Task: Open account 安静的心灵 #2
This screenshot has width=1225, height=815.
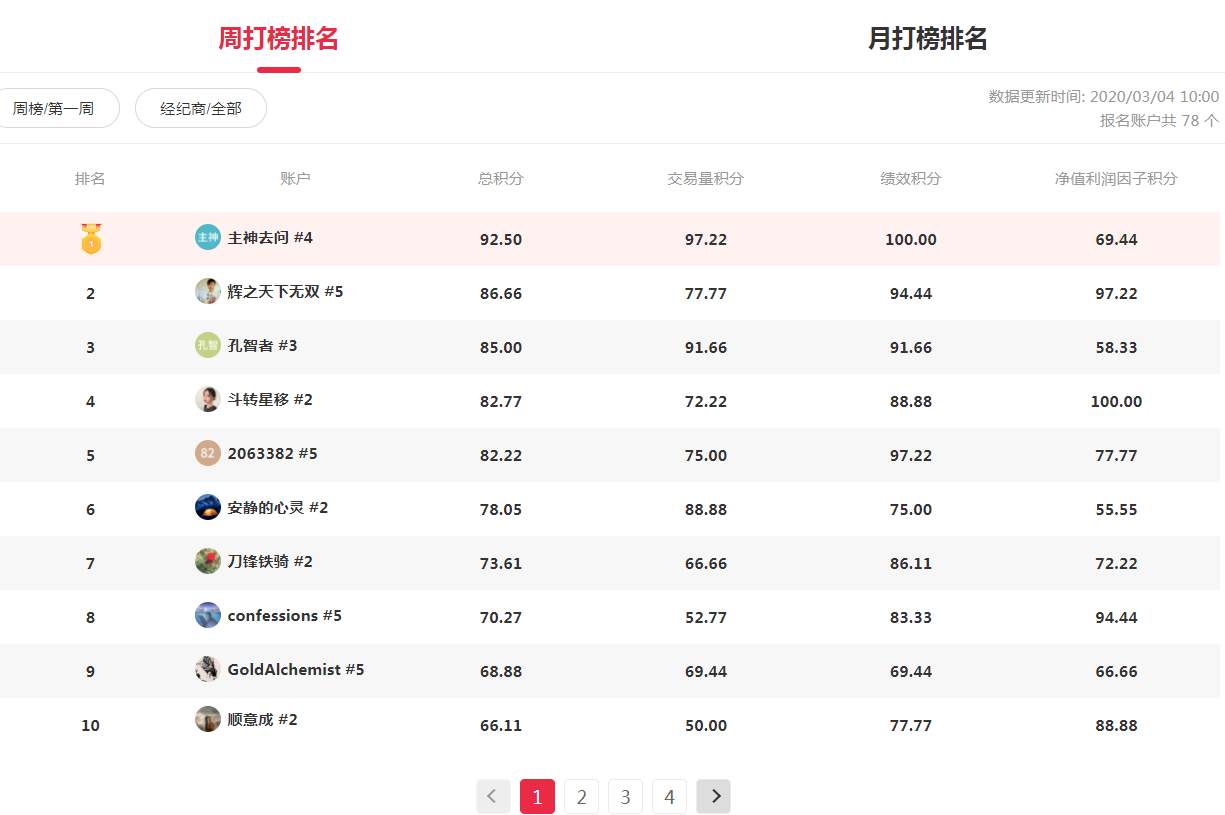Action: click(278, 508)
